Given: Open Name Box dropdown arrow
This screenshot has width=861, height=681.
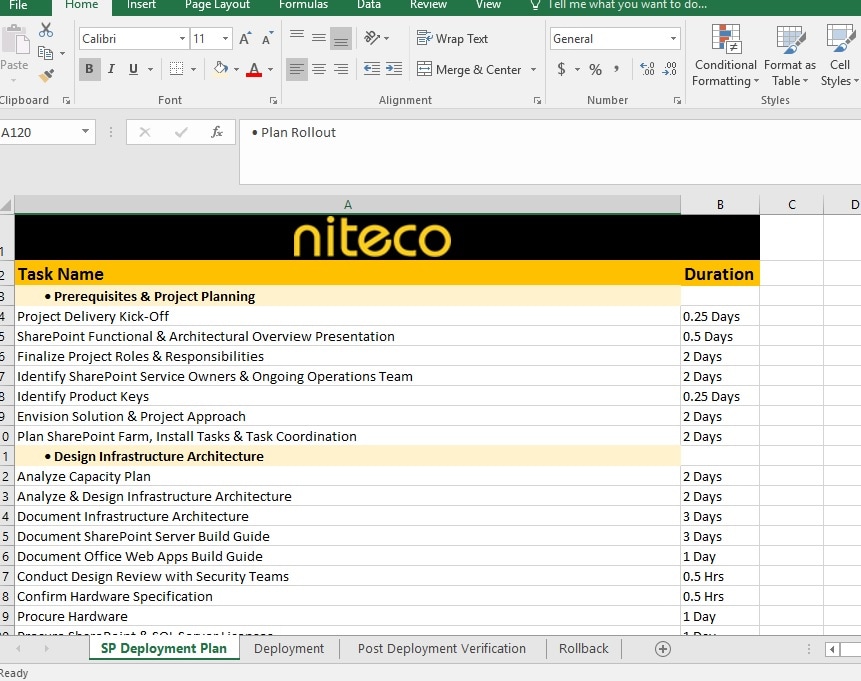Looking at the screenshot, I should coord(85,132).
